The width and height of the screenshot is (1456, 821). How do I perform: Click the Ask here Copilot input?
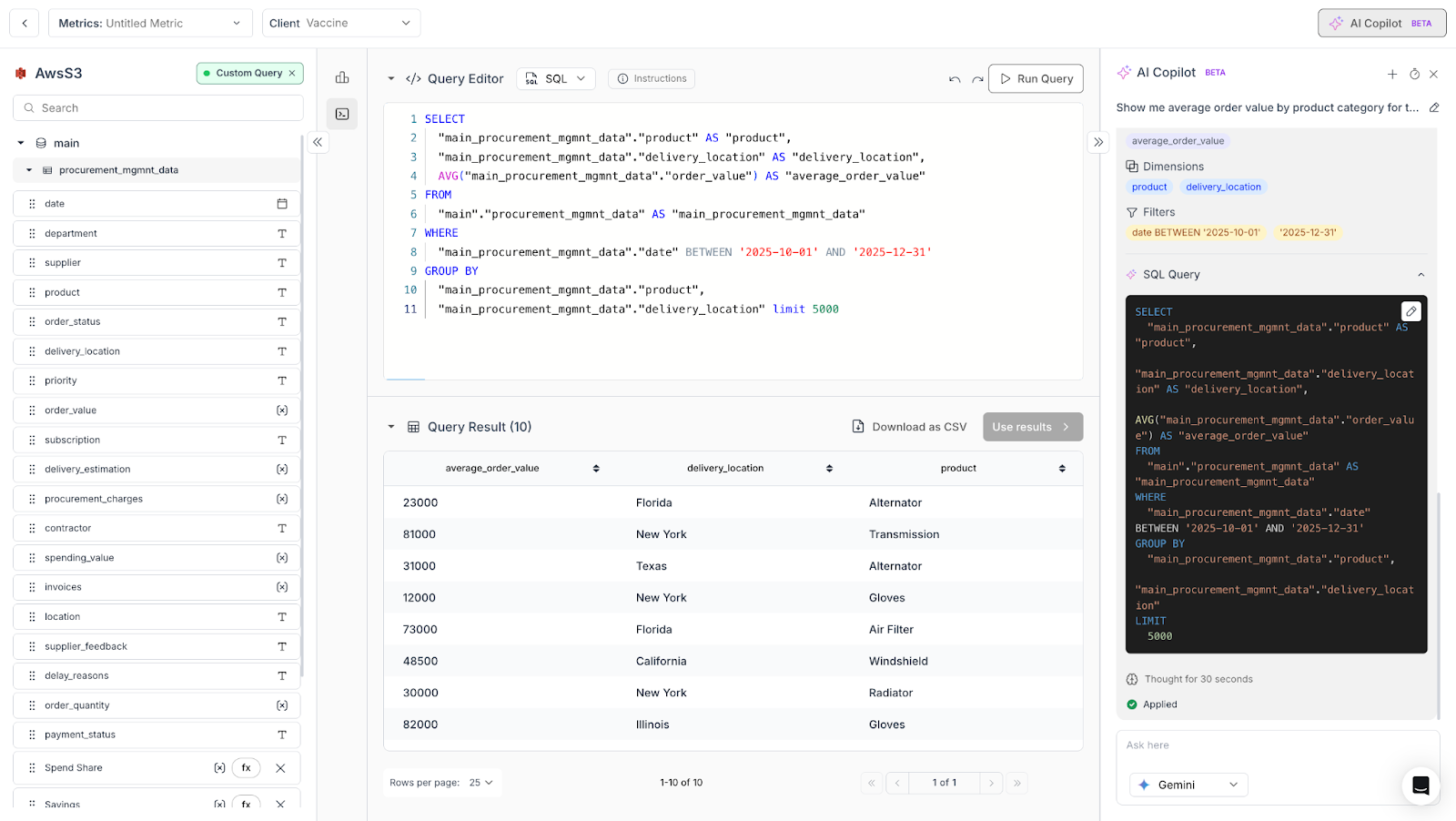pos(1278,745)
